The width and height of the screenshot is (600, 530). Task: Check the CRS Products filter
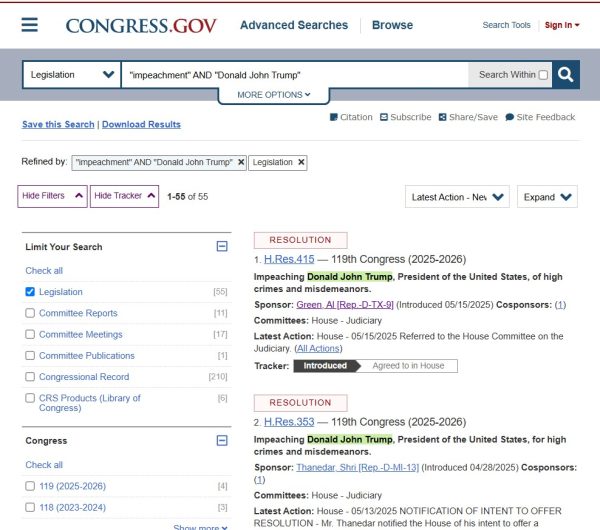click(30, 398)
